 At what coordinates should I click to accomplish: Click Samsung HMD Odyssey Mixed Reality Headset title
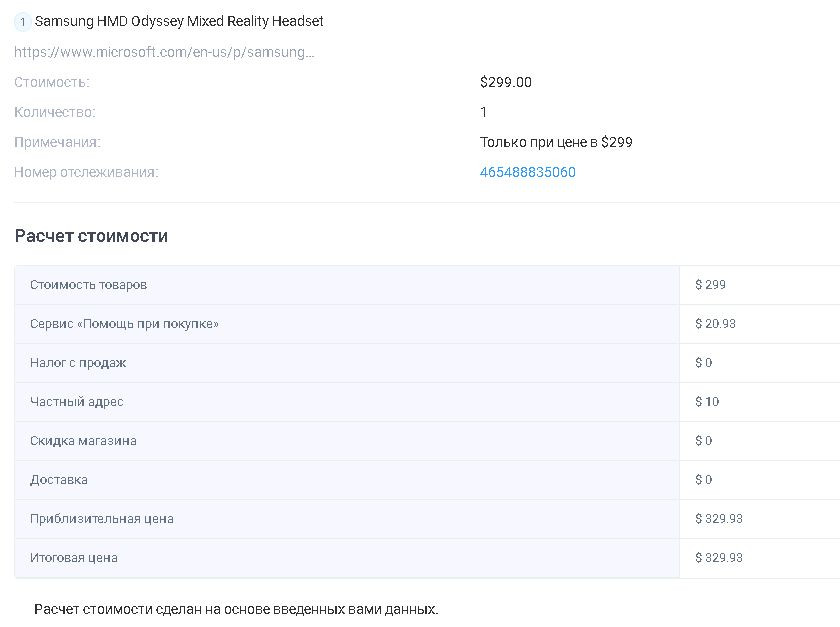[x=179, y=21]
